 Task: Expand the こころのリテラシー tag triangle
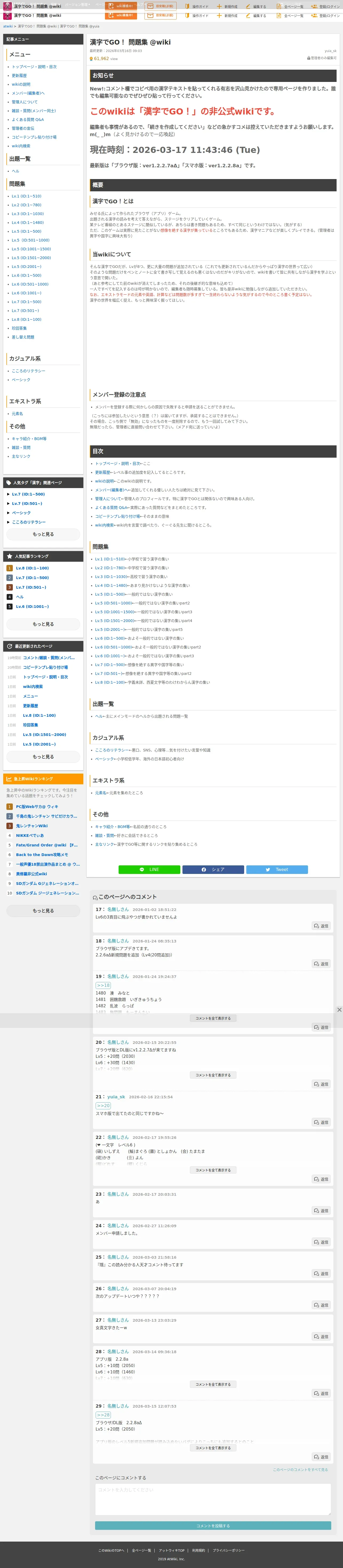click(x=9, y=522)
